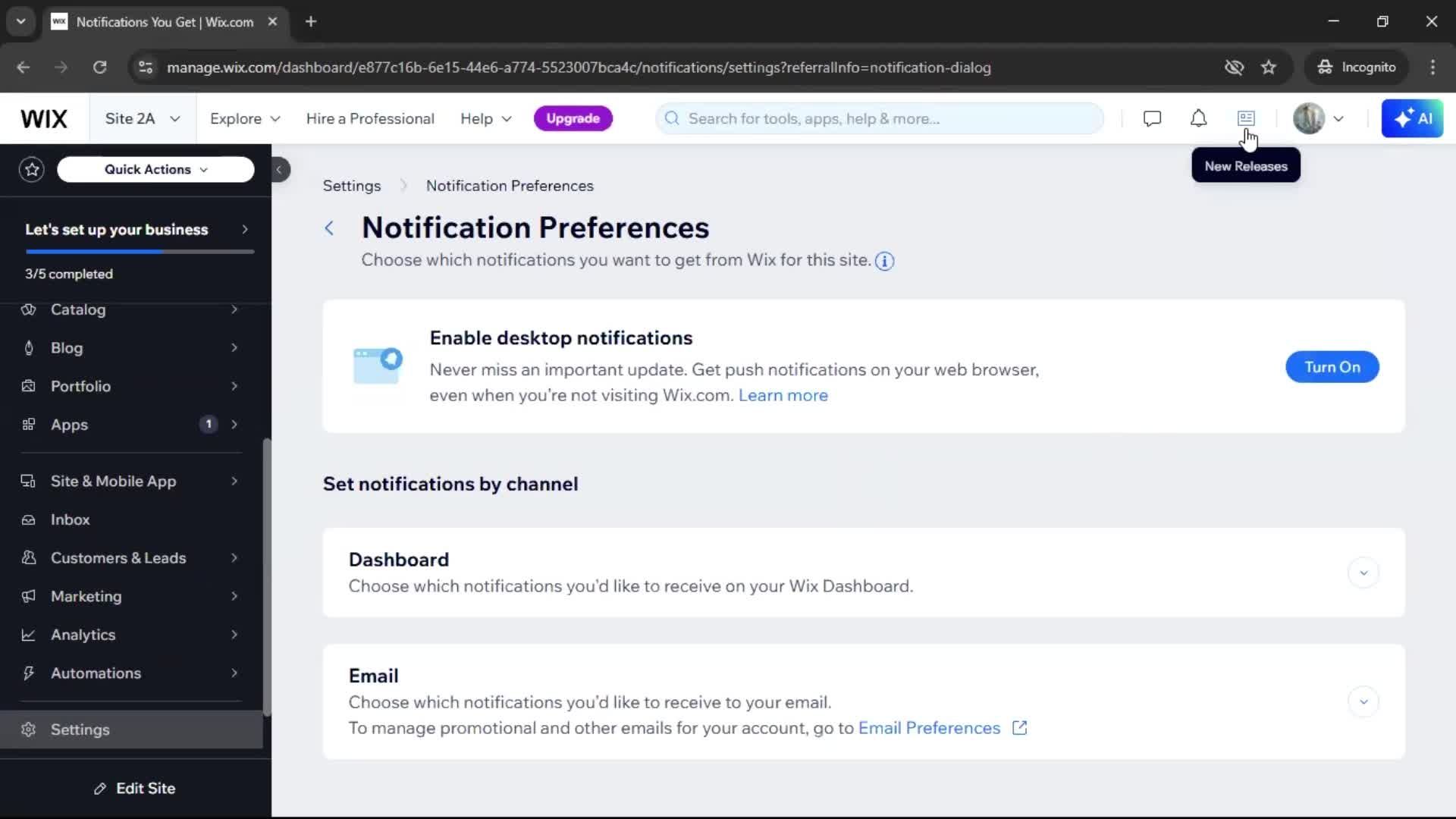Open the inbox chat icon in header

[x=1152, y=118]
